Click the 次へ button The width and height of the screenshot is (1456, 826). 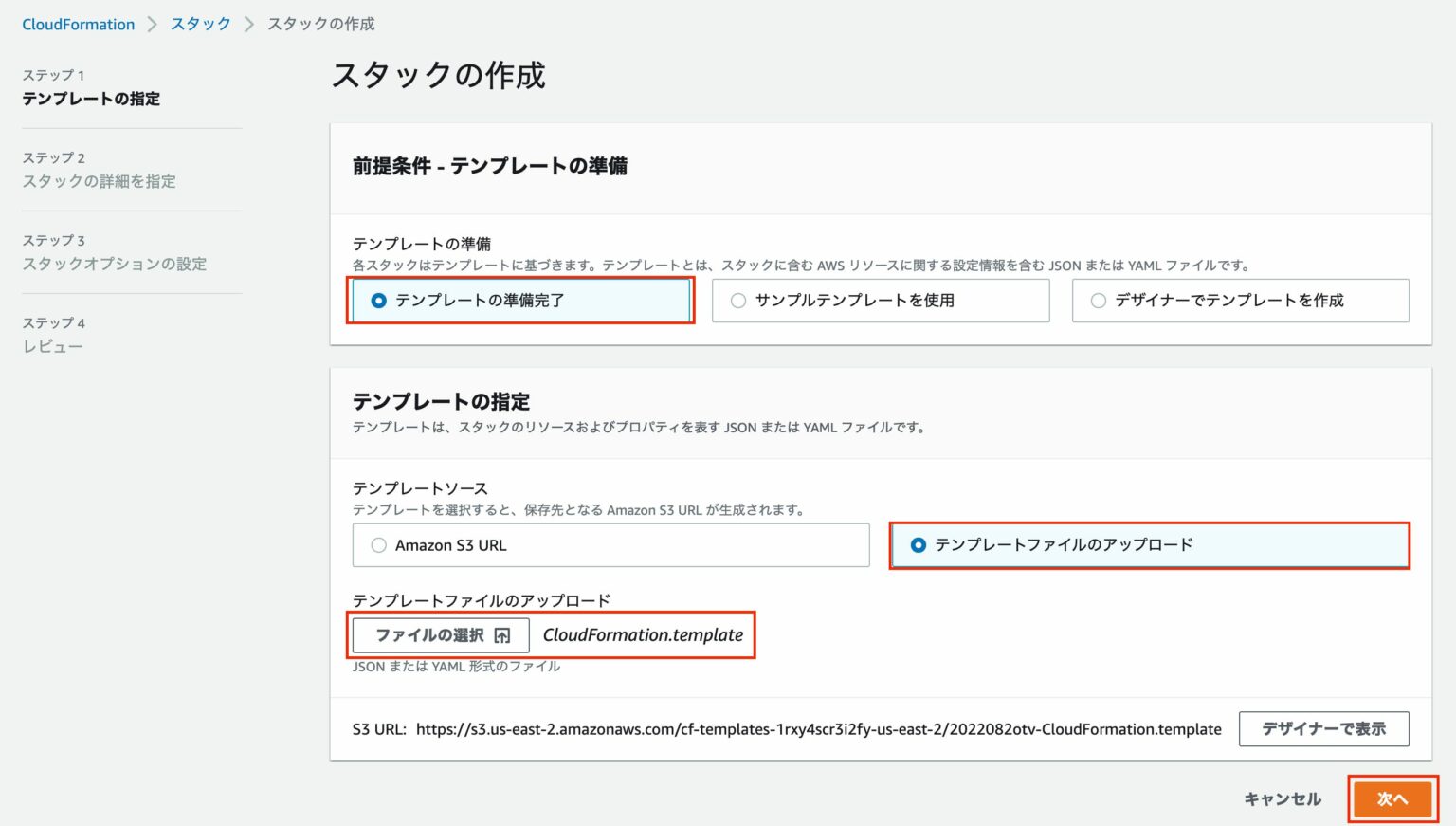pos(1392,799)
